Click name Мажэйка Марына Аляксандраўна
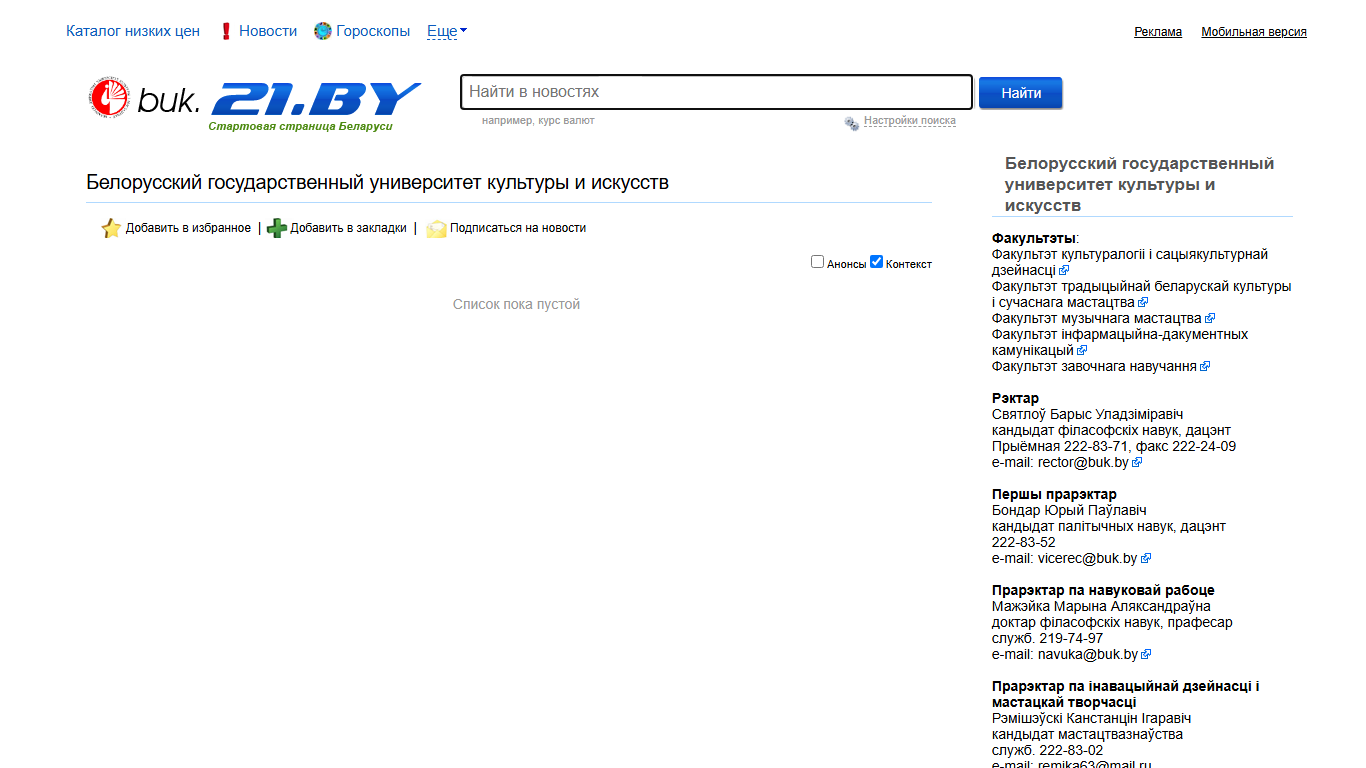Screen dimensions: 1366x768 (x=1101, y=606)
